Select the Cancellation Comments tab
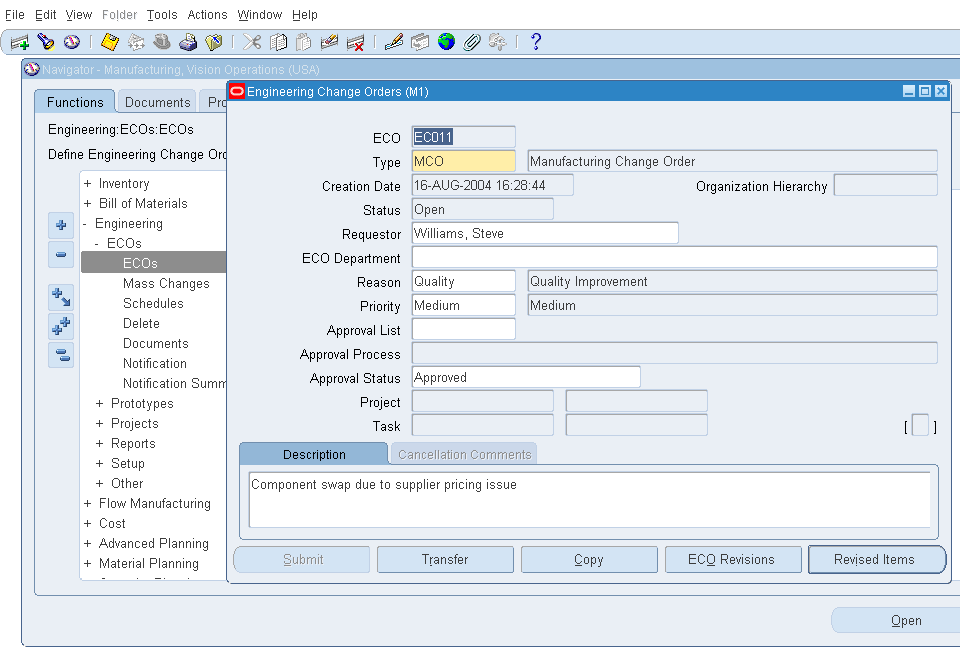This screenshot has height=648, width=960. 463,453
